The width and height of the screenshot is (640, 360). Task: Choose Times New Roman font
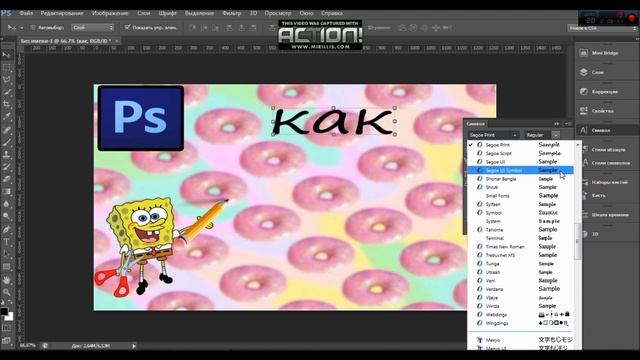pyautogui.click(x=520, y=247)
